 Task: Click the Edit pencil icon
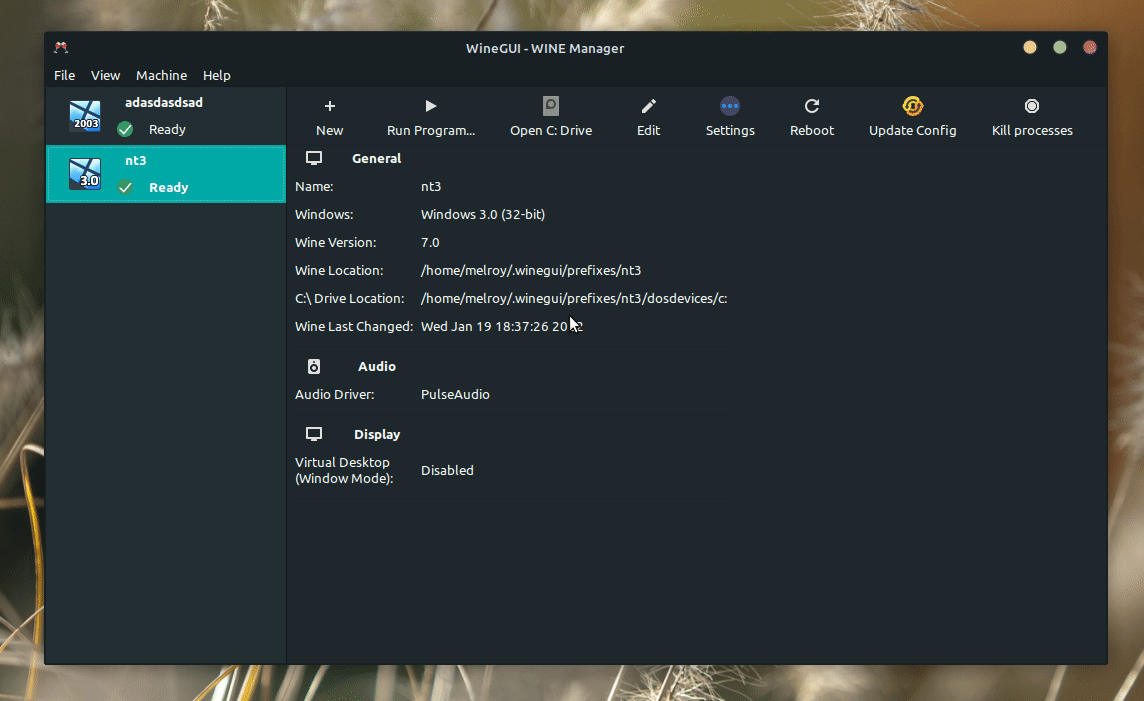click(x=649, y=106)
